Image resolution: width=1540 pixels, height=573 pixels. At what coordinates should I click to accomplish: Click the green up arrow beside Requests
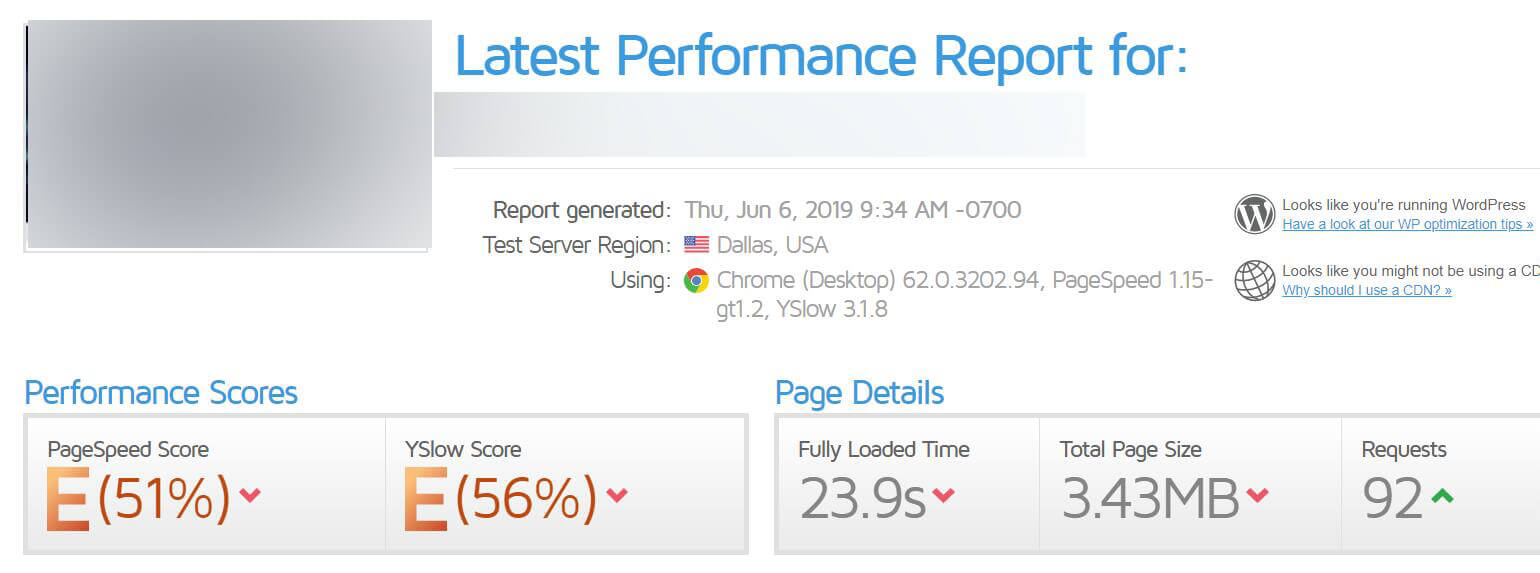pos(1441,495)
